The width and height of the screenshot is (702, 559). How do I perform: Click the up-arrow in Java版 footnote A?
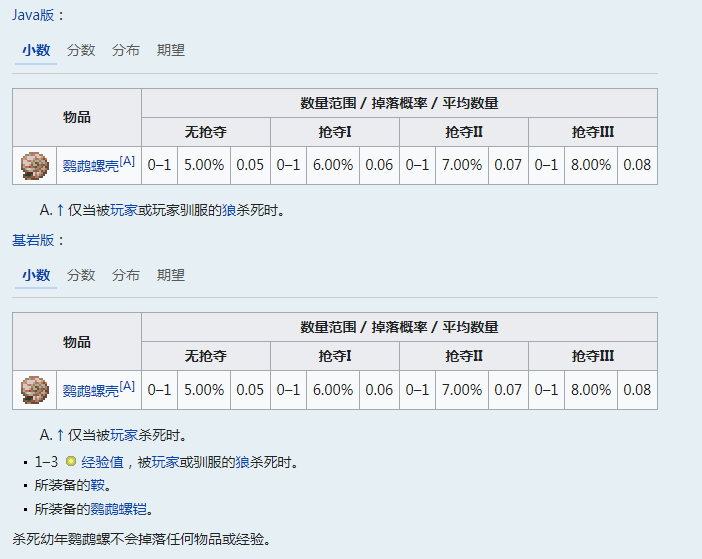(x=60, y=210)
